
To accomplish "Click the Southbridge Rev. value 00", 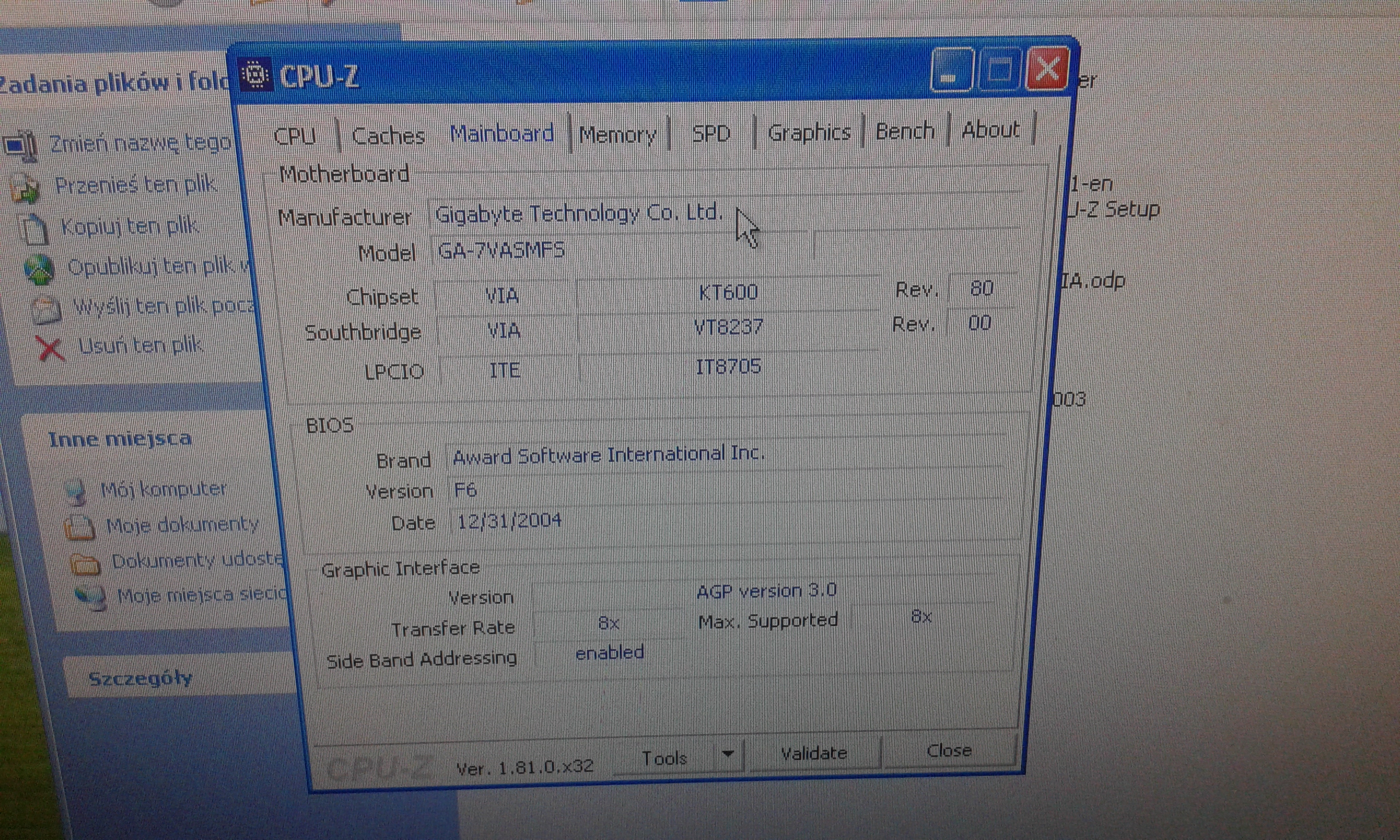I will [979, 323].
